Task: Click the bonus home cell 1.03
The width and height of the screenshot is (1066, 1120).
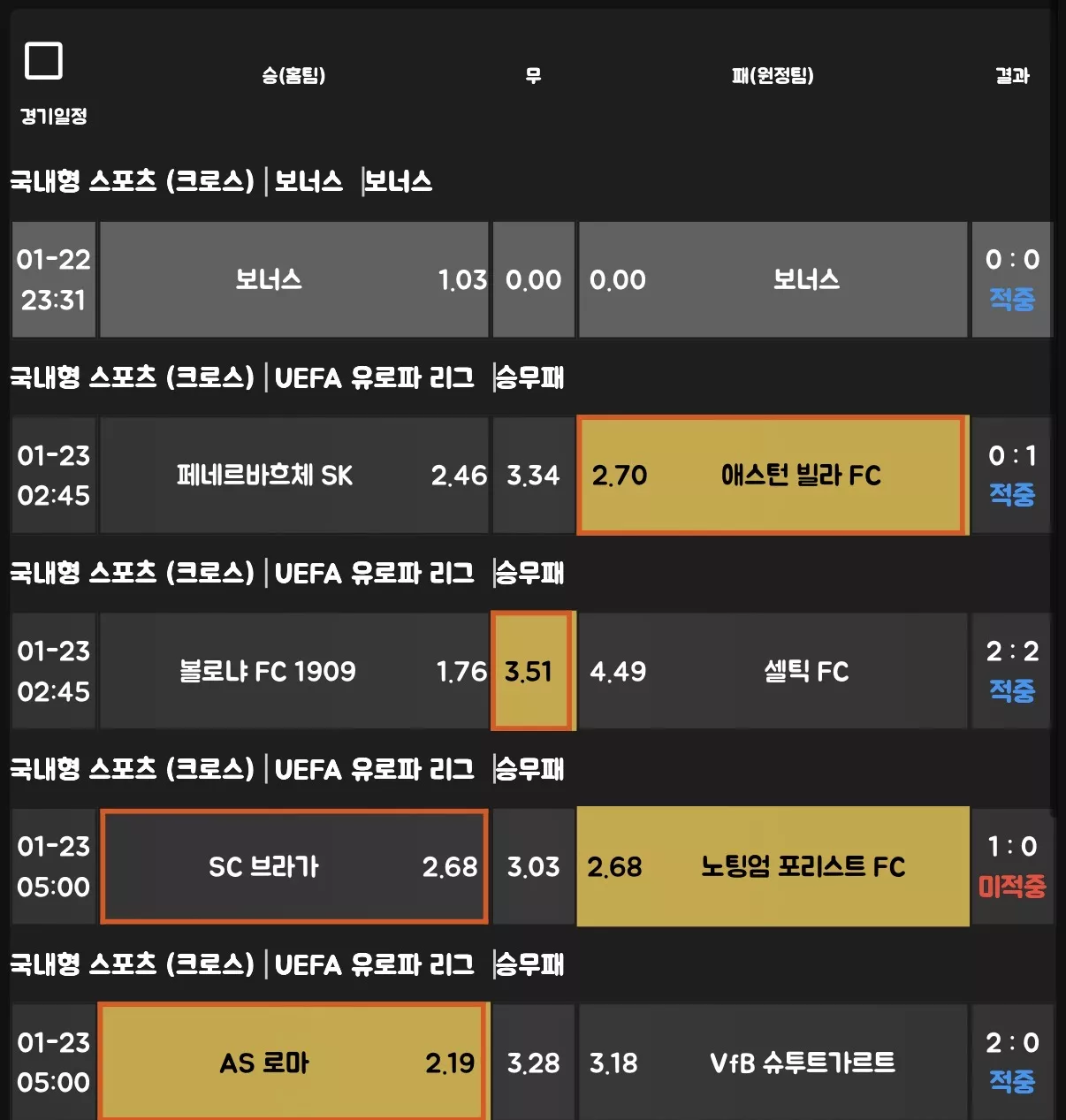Action: 294,279
